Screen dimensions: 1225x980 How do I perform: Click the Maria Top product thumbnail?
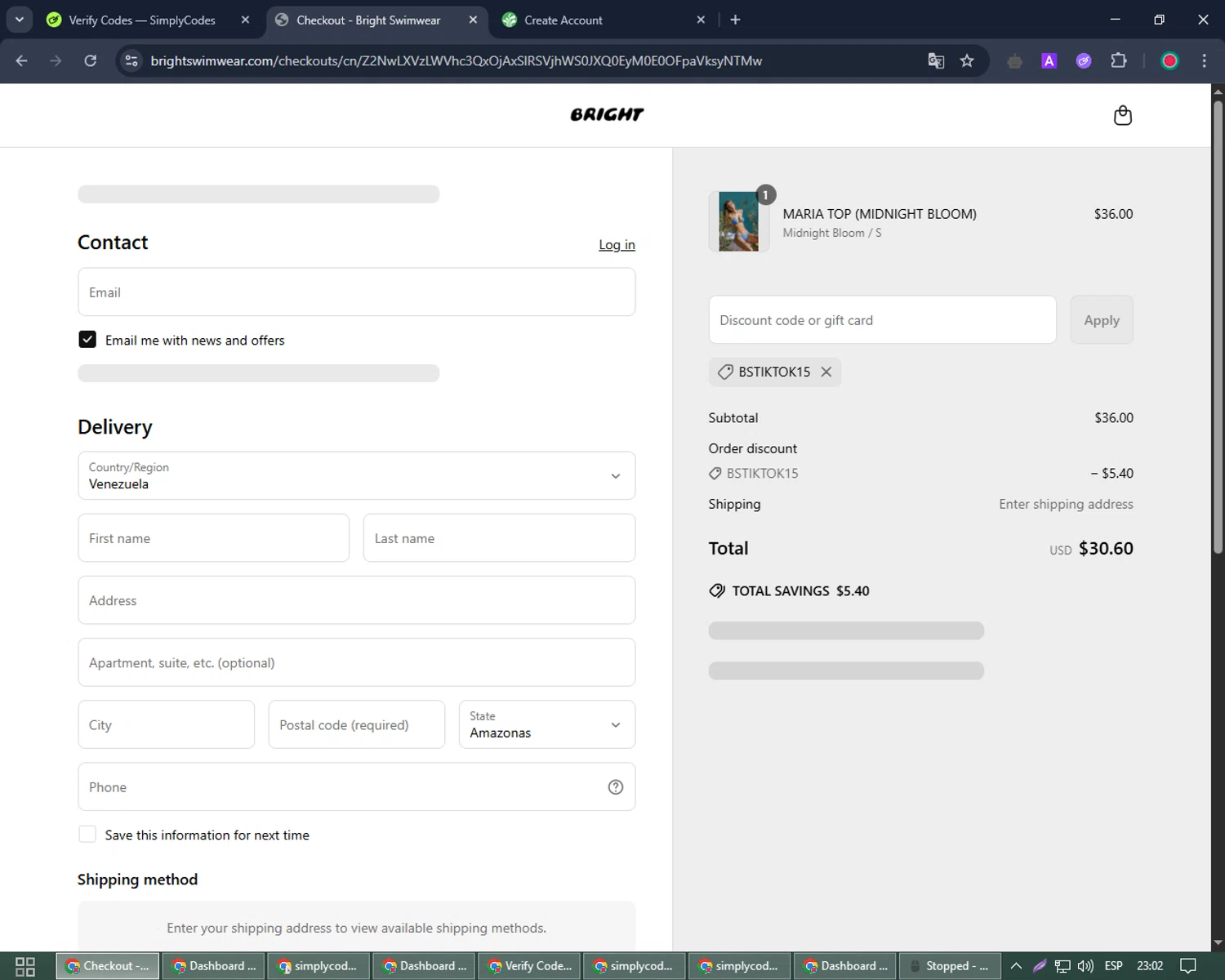(738, 221)
